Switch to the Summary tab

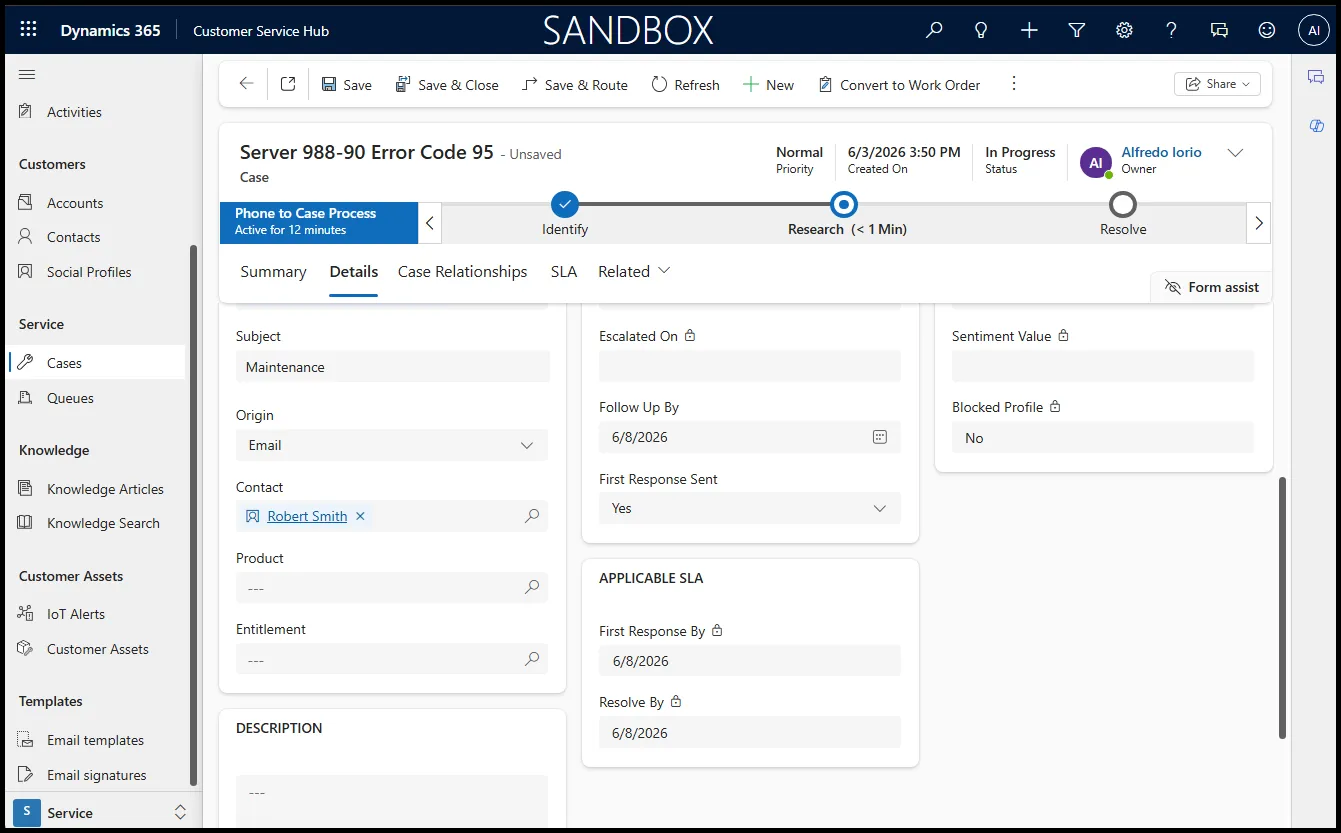pos(273,272)
